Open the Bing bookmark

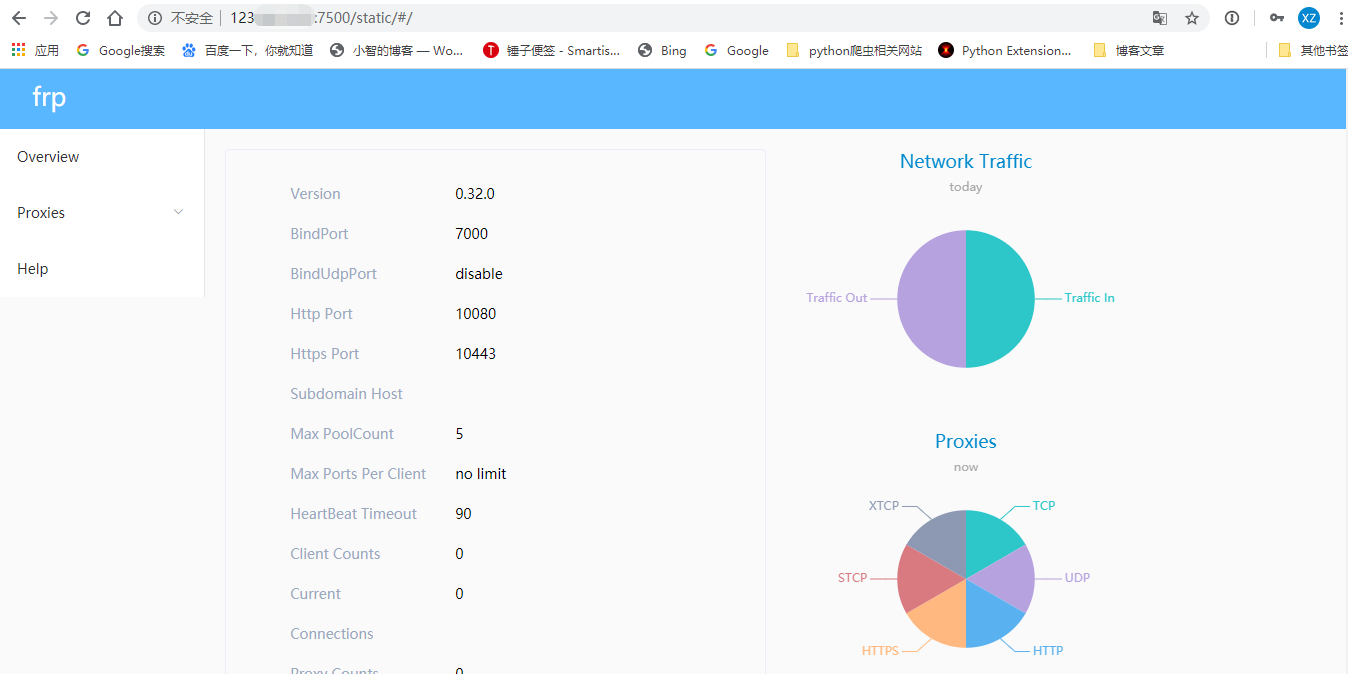coord(662,50)
